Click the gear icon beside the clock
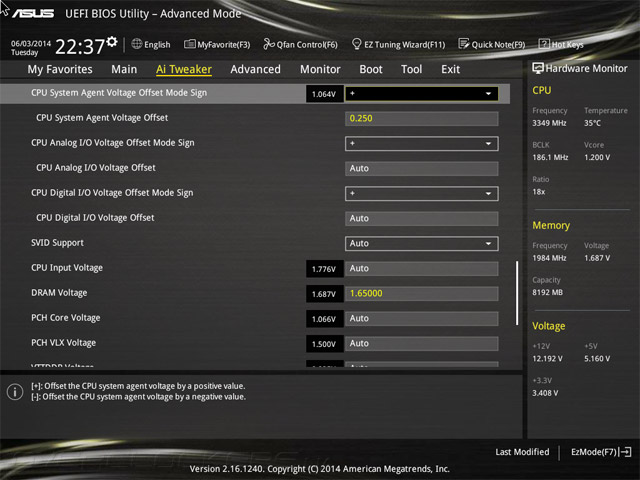 pyautogui.click(x=112, y=41)
